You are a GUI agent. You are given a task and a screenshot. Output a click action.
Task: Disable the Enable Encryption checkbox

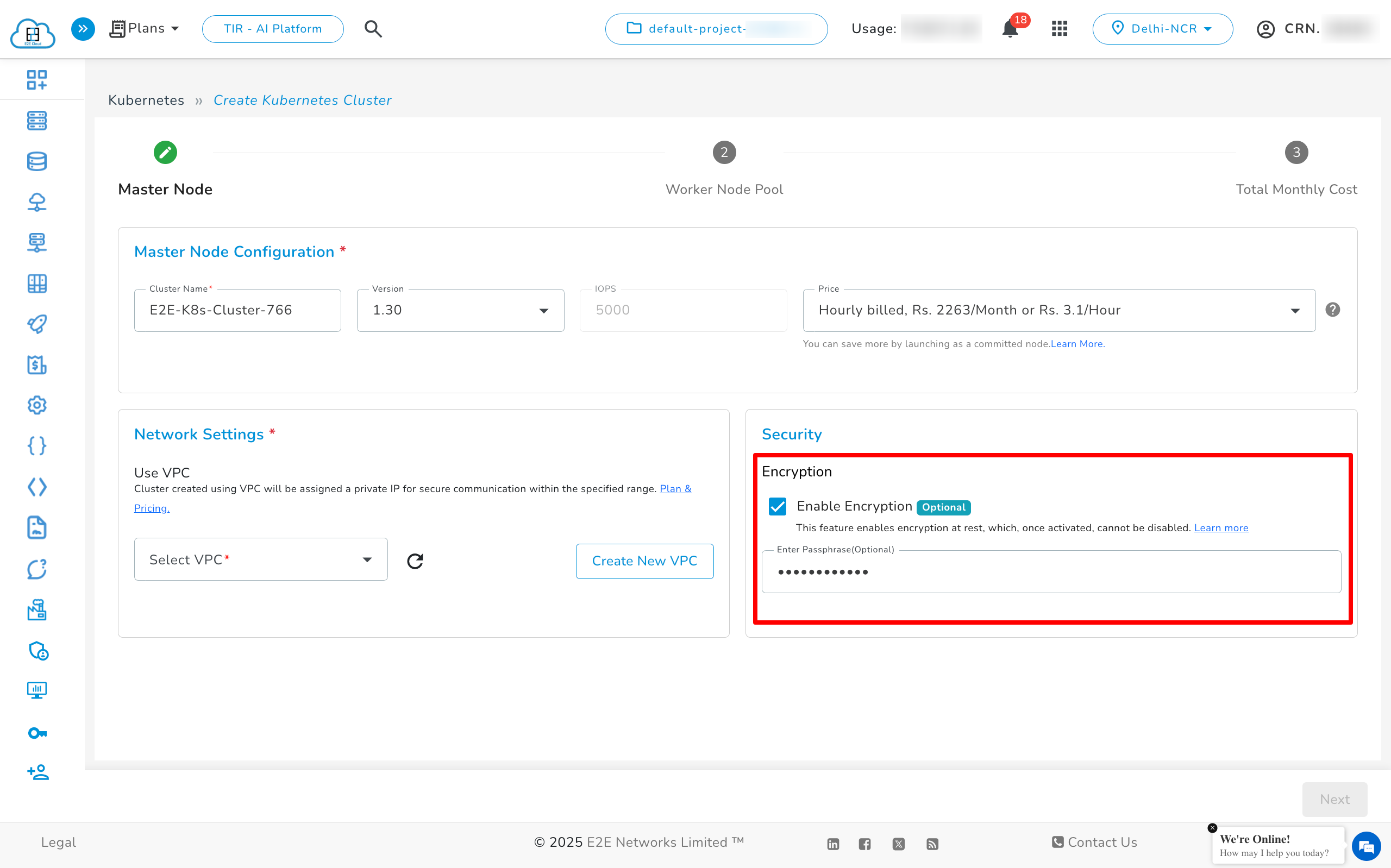pos(778,506)
